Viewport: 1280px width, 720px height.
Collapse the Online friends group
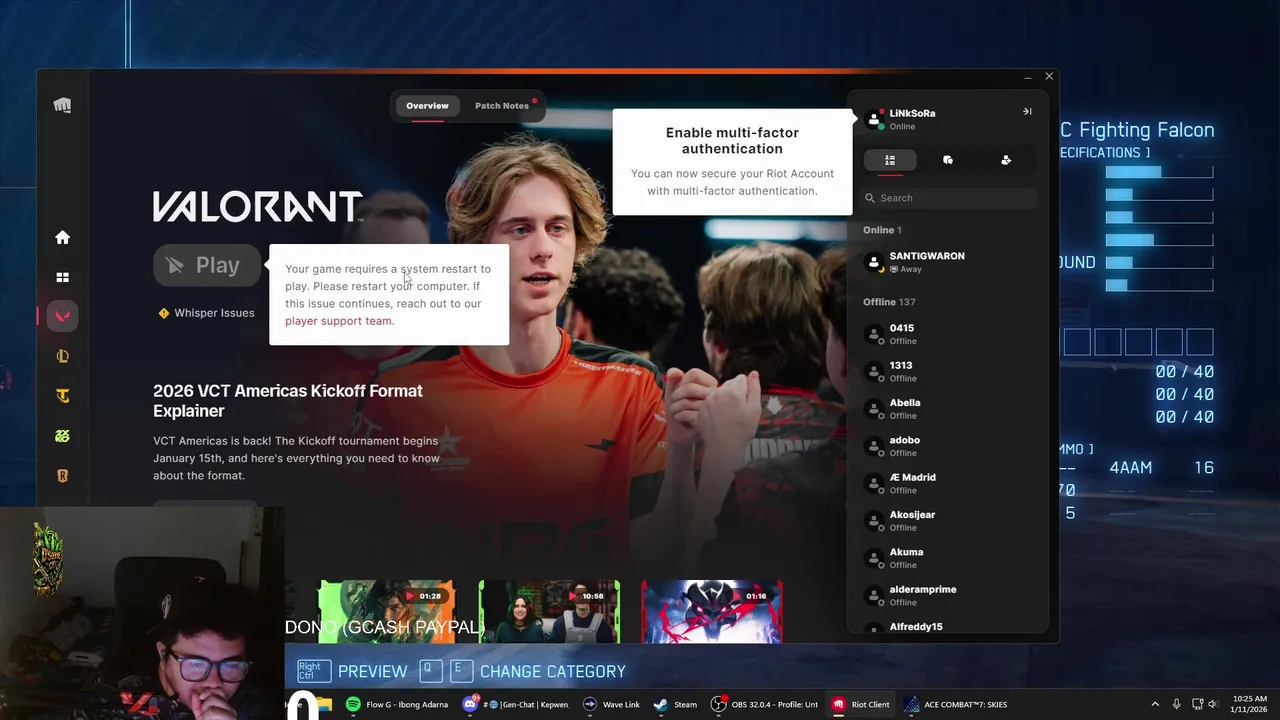(882, 230)
